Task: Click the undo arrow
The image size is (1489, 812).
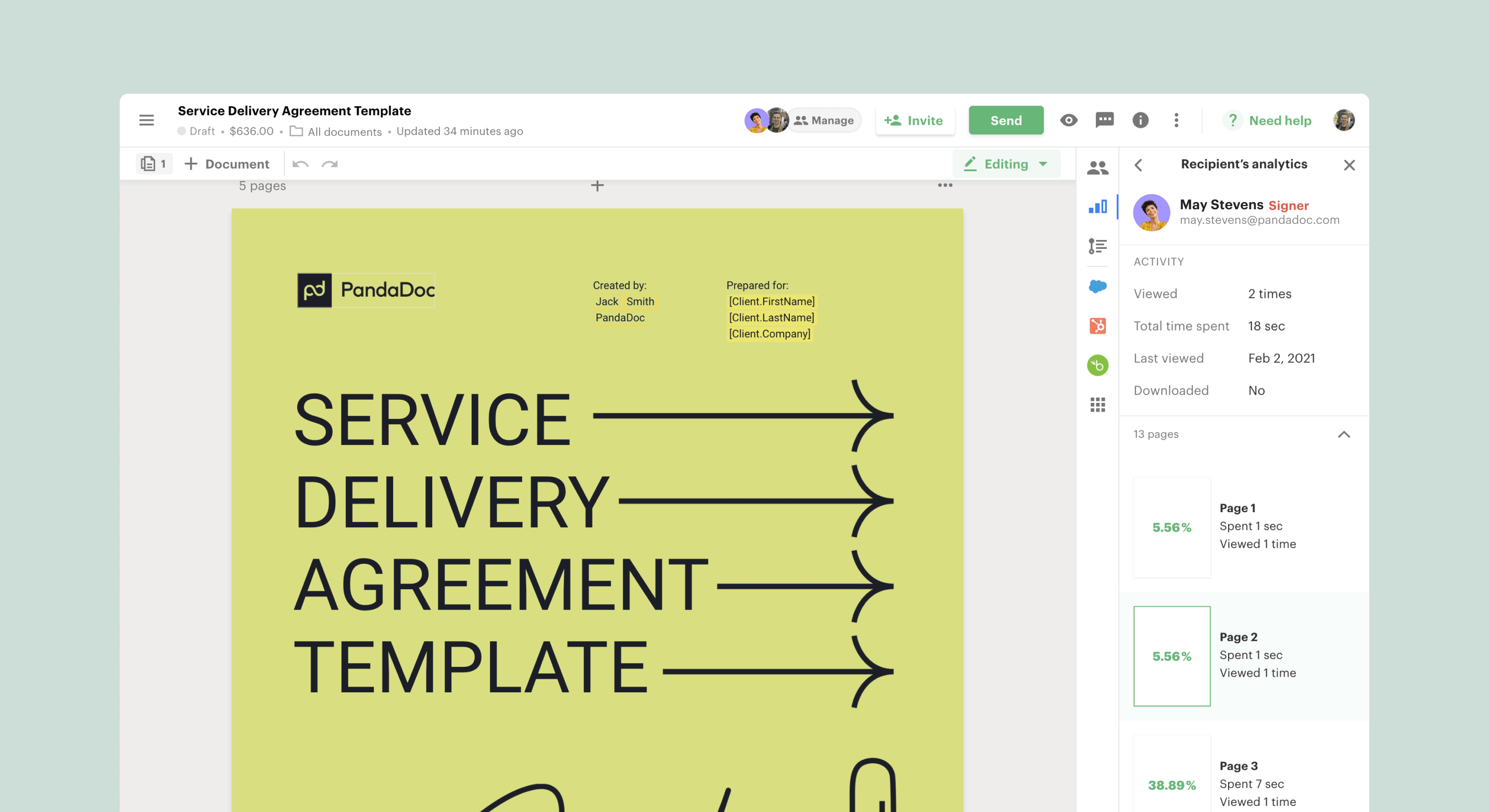Action: (300, 164)
